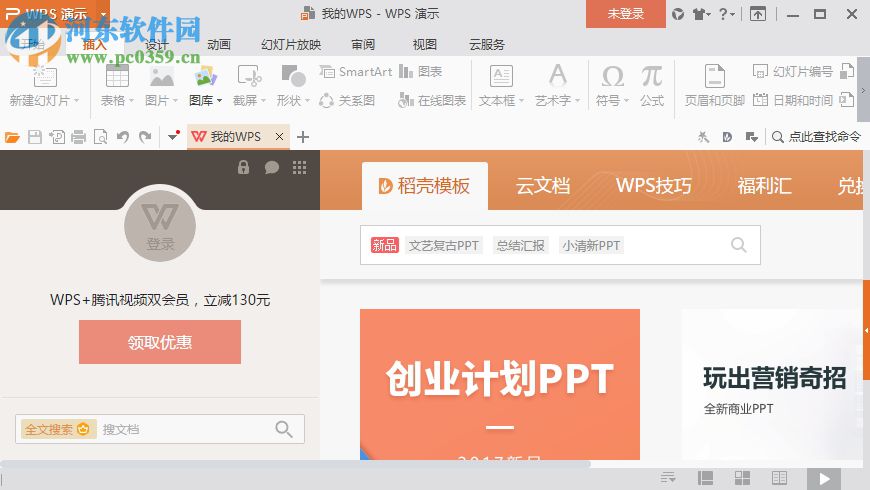The width and height of the screenshot is (870, 490).
Task: Insert an 在线图表 online chart
Action: click(x=432, y=100)
